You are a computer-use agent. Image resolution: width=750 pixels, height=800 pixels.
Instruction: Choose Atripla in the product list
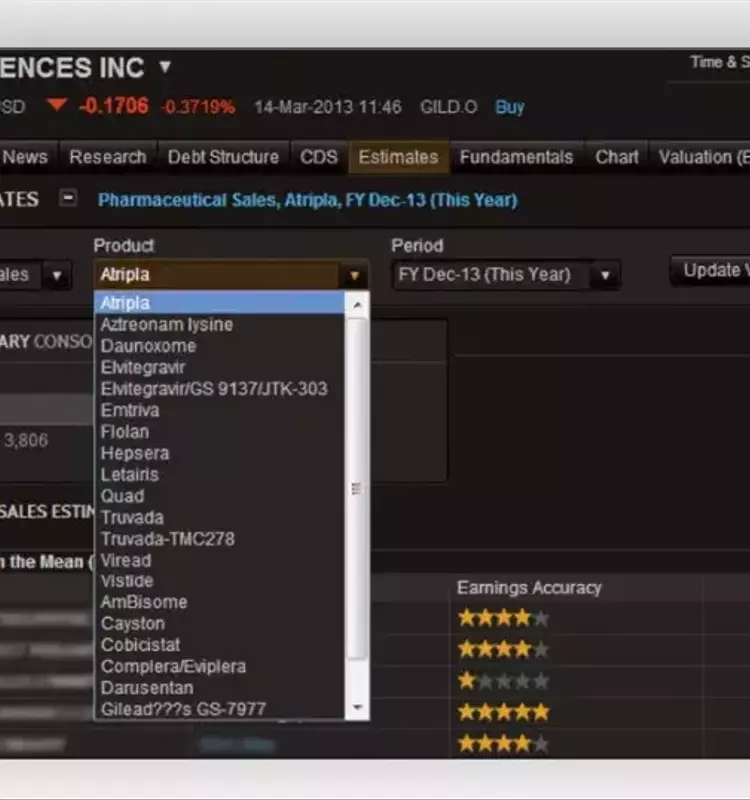pyautogui.click(x=219, y=303)
